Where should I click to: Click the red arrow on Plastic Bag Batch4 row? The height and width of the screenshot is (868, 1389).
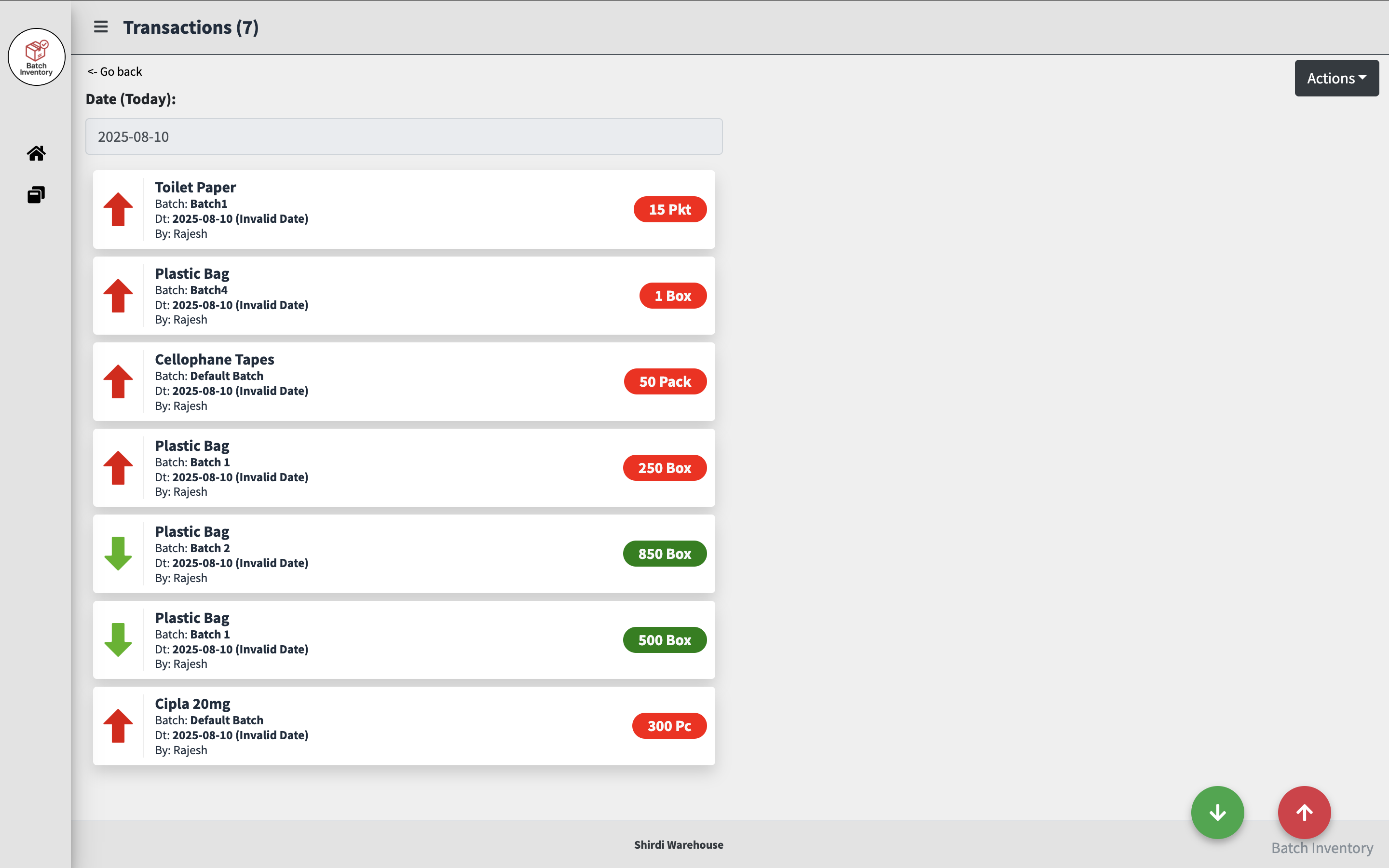tap(118, 296)
